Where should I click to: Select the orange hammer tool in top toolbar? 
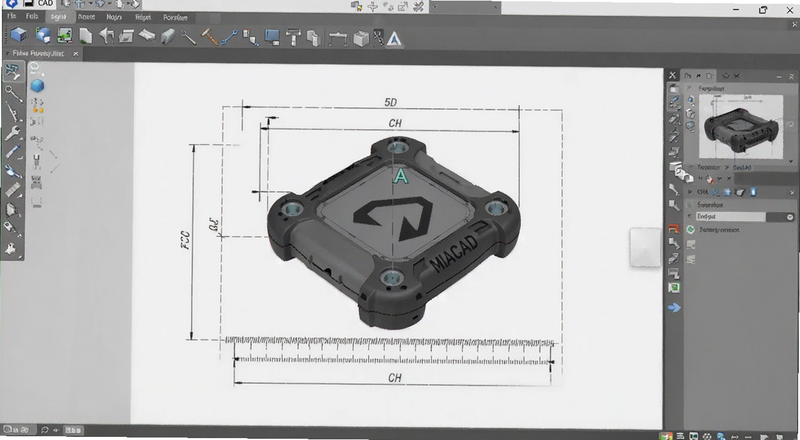point(209,37)
